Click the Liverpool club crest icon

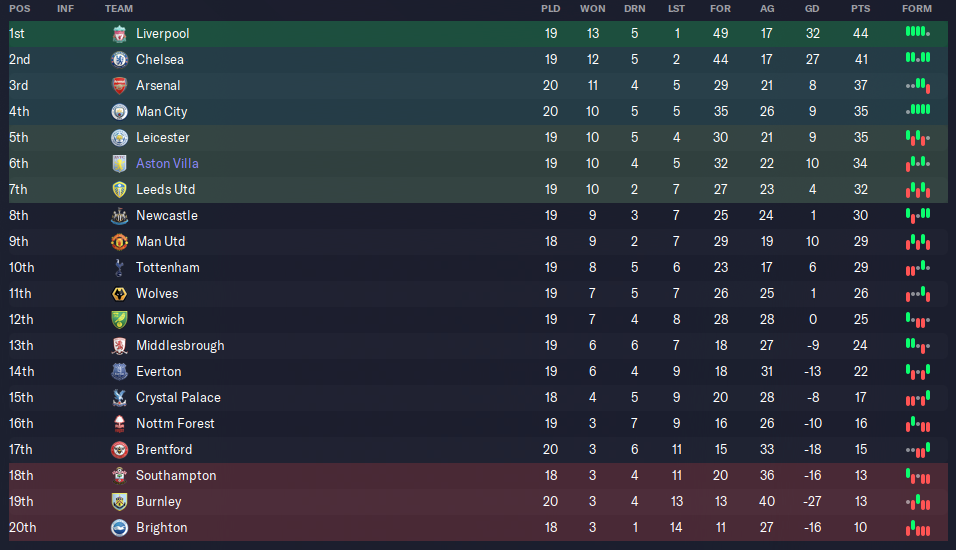[x=120, y=34]
